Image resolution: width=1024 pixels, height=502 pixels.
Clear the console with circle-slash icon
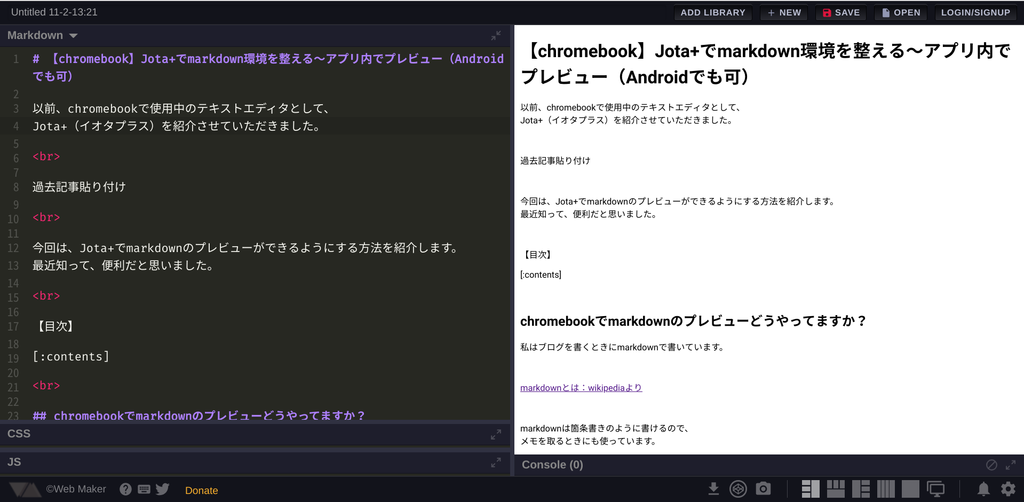[991, 465]
